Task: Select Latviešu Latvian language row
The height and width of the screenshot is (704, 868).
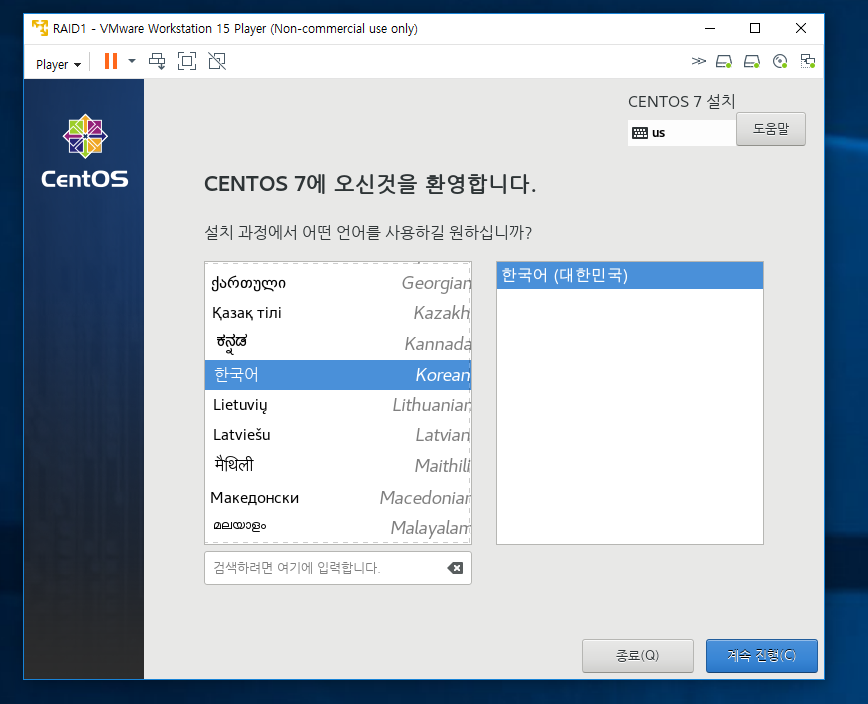Action: coord(338,434)
